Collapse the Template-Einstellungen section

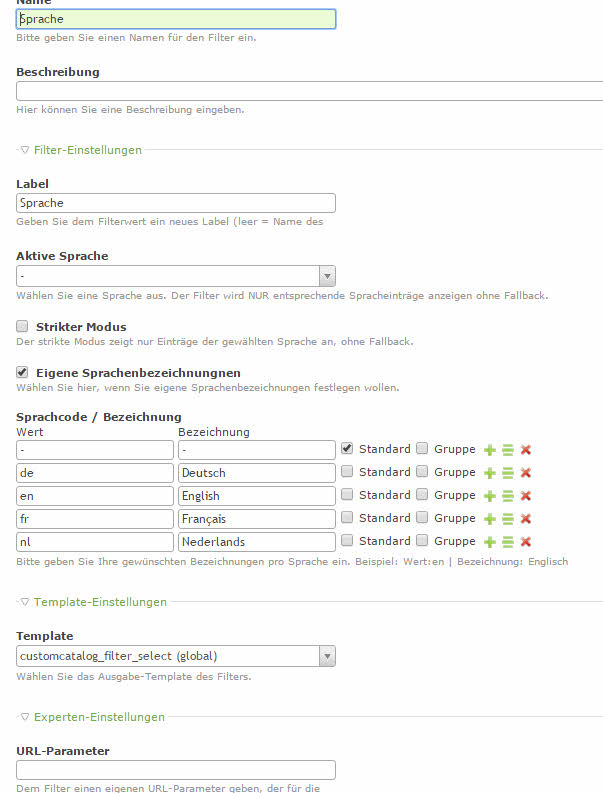[x=92, y=602]
